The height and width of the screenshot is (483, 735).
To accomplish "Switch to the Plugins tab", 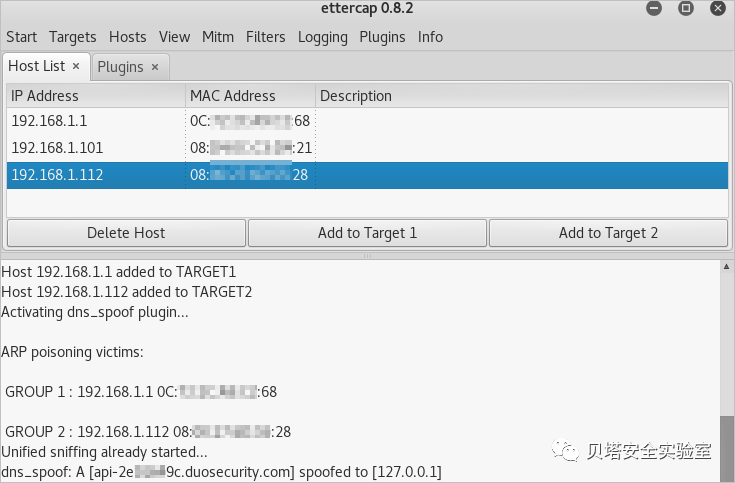I will click(120, 67).
